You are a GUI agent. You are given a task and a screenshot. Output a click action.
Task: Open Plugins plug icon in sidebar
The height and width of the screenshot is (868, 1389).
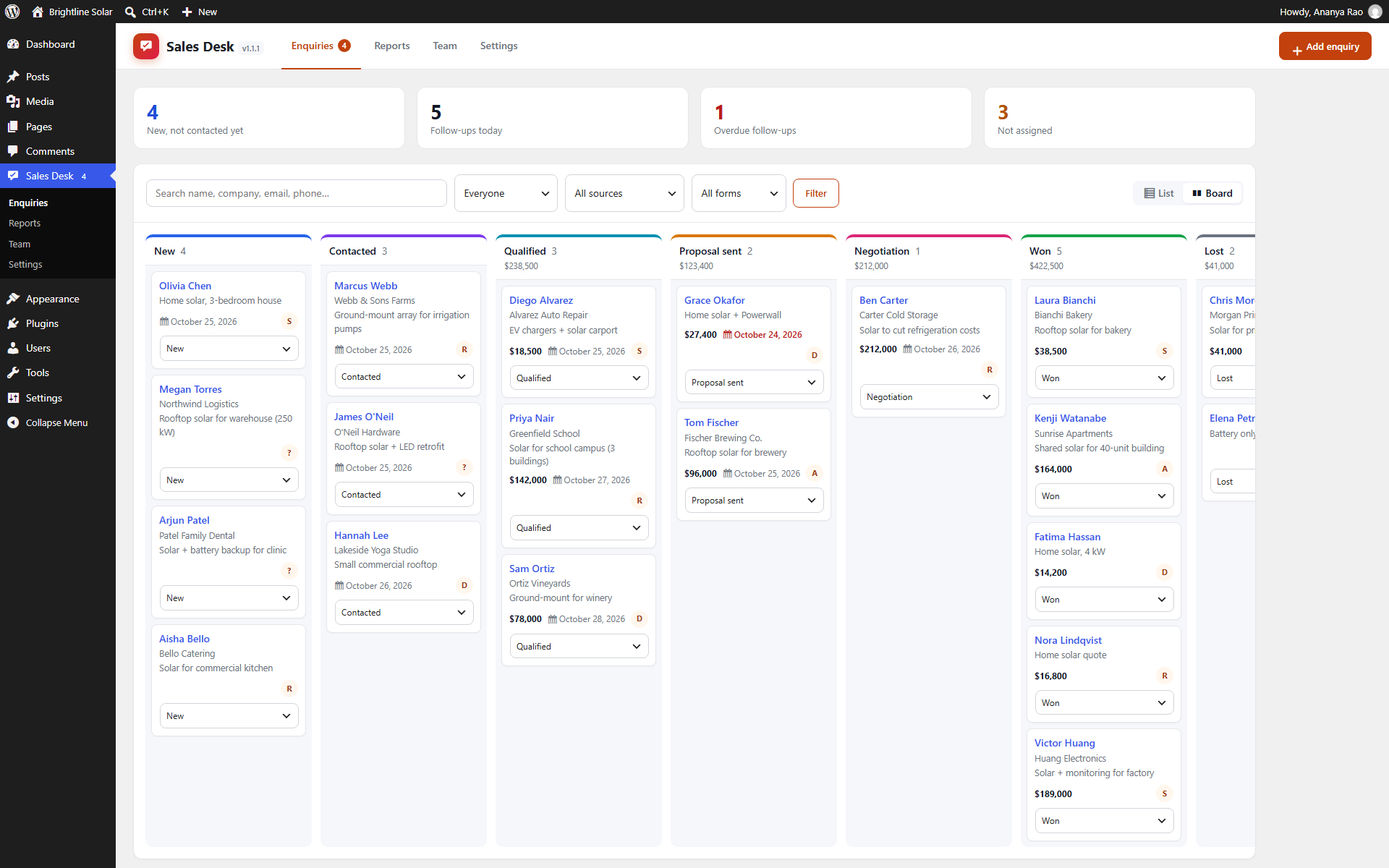[13, 323]
